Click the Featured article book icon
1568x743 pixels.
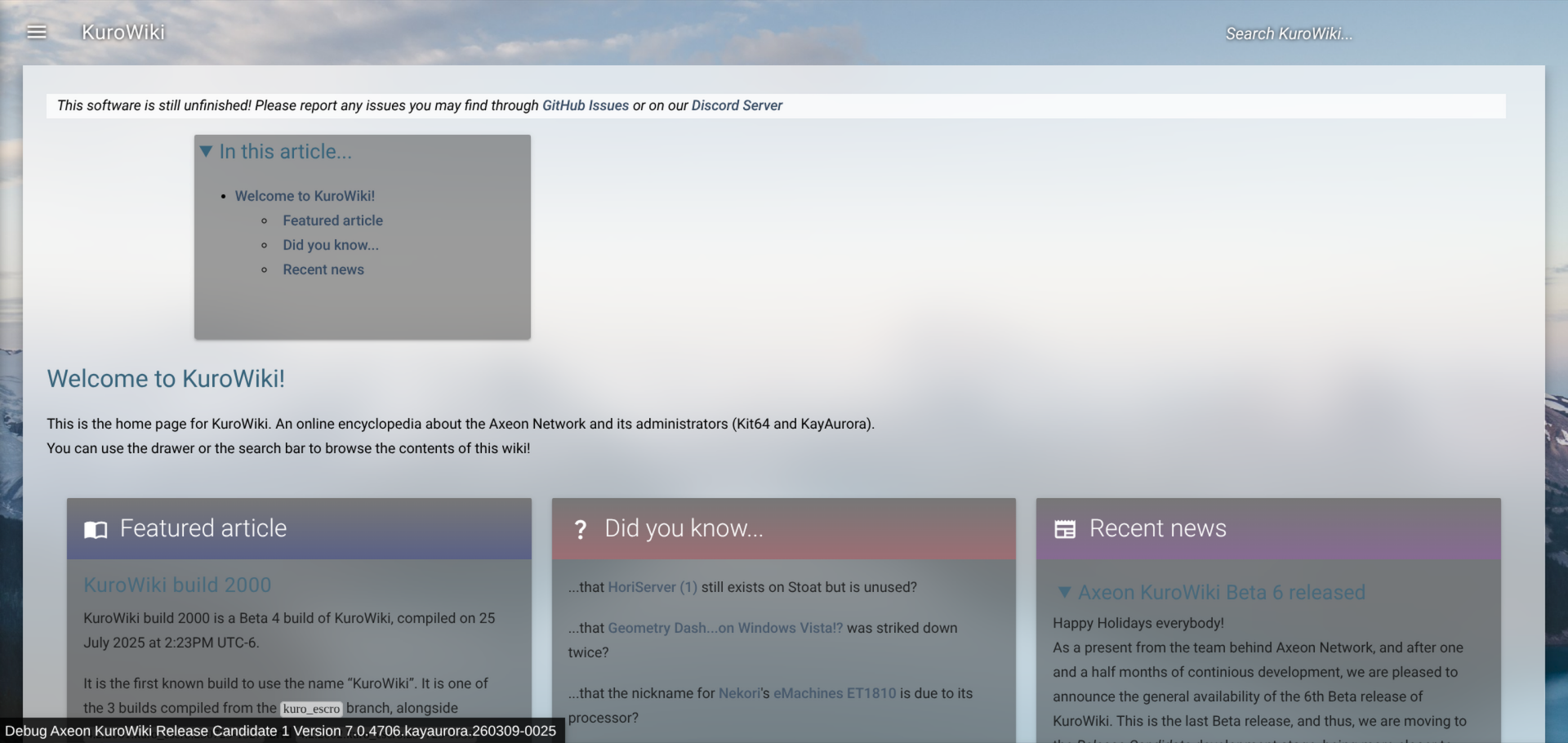(x=96, y=530)
